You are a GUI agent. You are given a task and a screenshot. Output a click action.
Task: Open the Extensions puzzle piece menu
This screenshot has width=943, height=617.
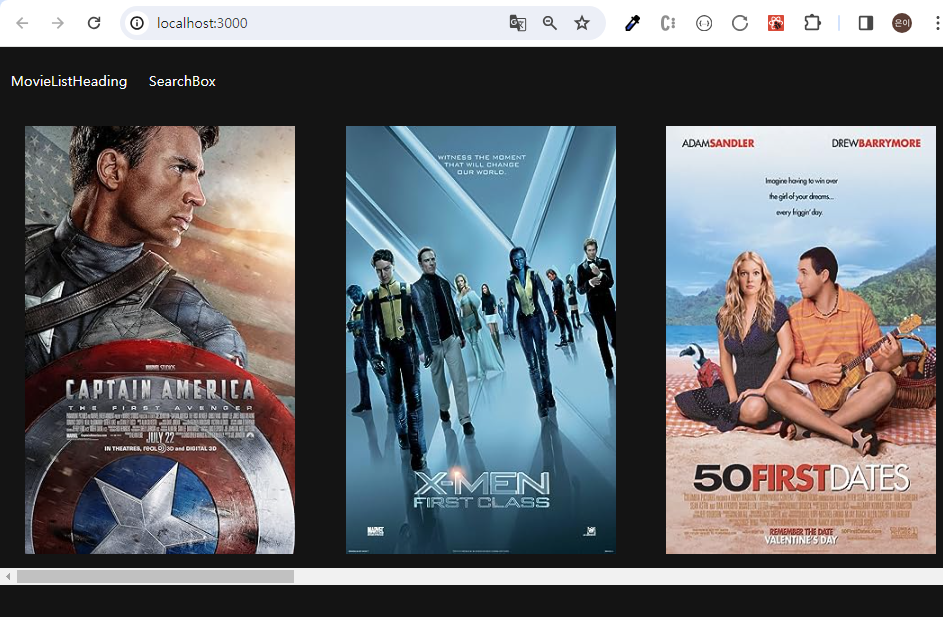812,23
